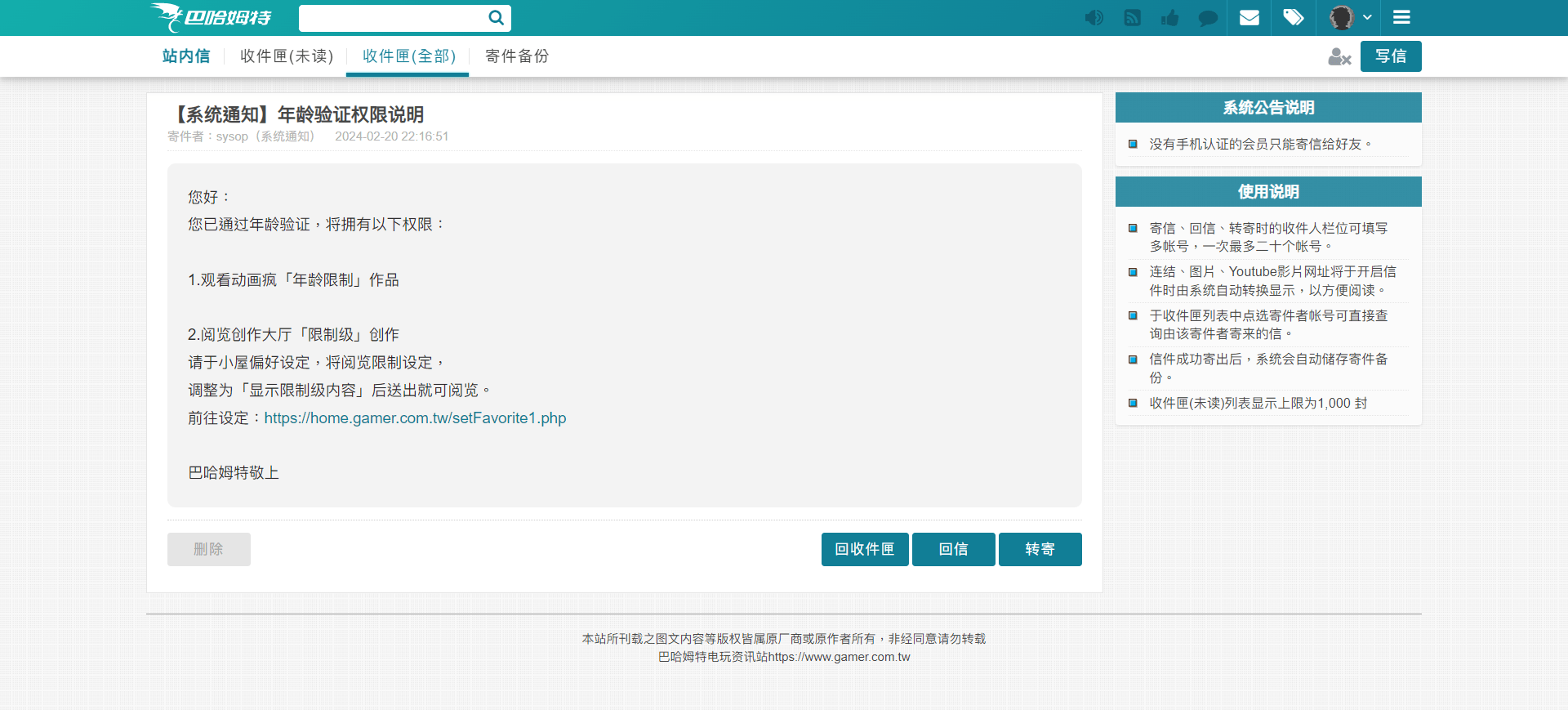
Task: Switch to 收件匣(全部) tab
Action: coord(408,56)
